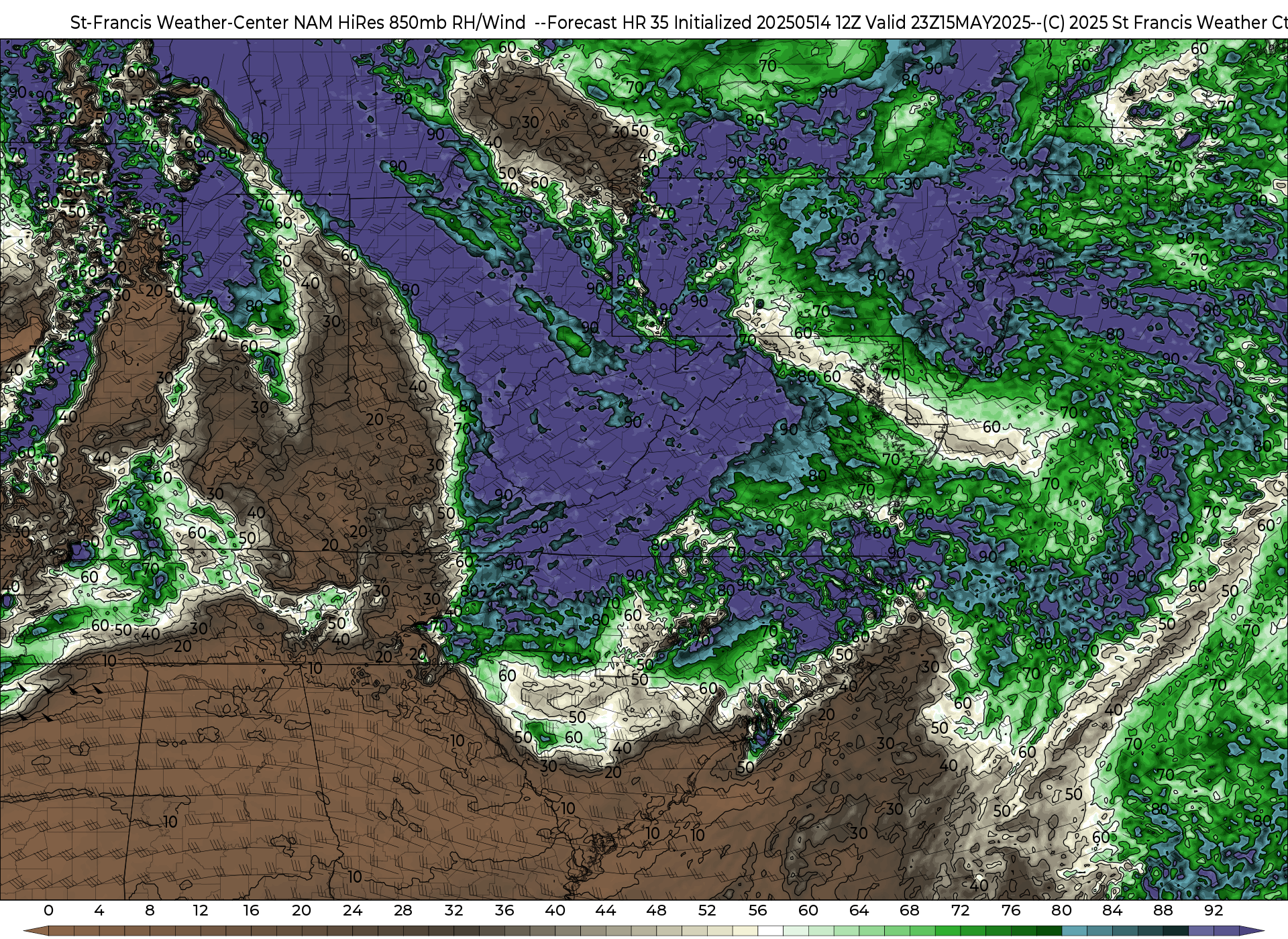Click '850mb RH/Wind' in the title
1288x939 pixels.
(458, 23)
